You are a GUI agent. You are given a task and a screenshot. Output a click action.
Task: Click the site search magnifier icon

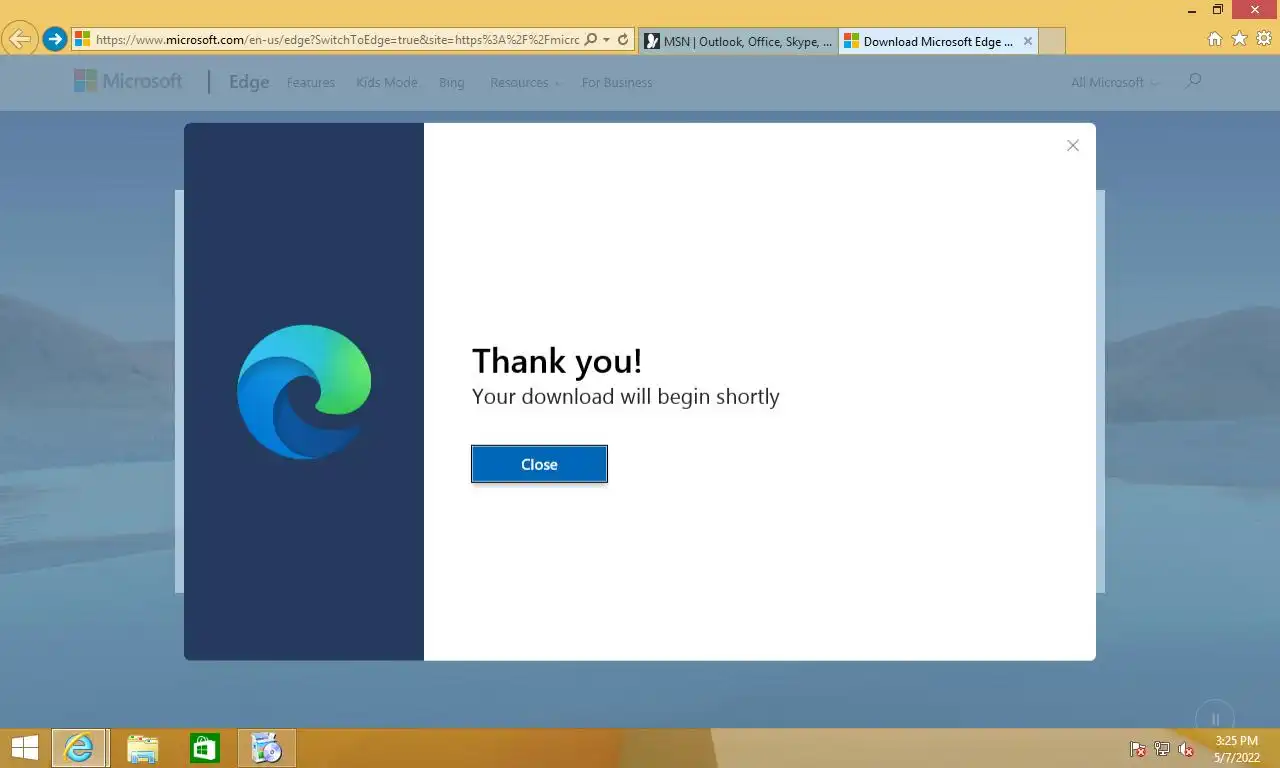coord(1192,81)
